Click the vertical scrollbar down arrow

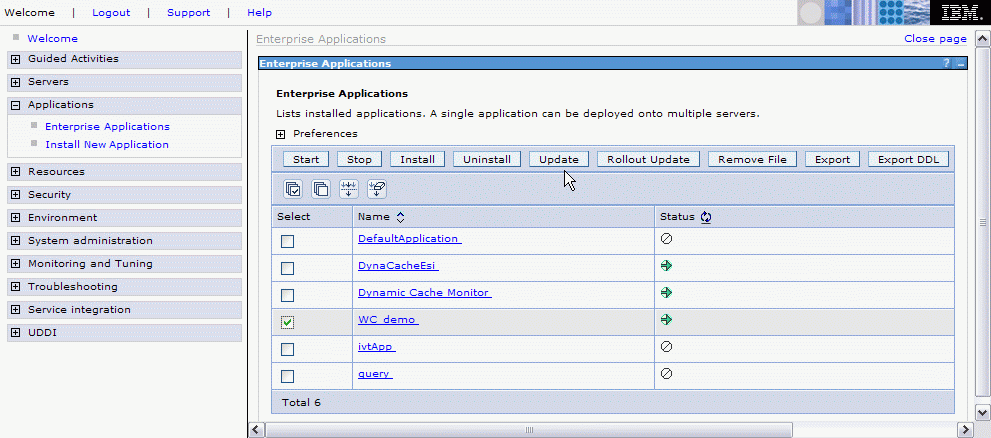tap(983, 411)
